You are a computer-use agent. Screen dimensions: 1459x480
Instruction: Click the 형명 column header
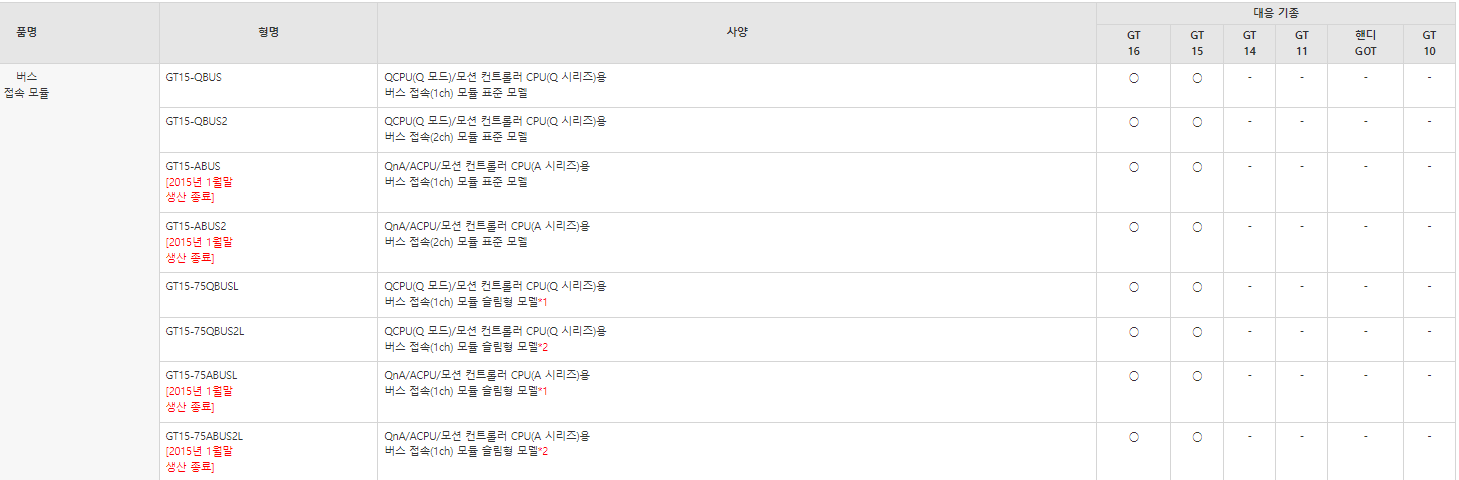(x=268, y=32)
